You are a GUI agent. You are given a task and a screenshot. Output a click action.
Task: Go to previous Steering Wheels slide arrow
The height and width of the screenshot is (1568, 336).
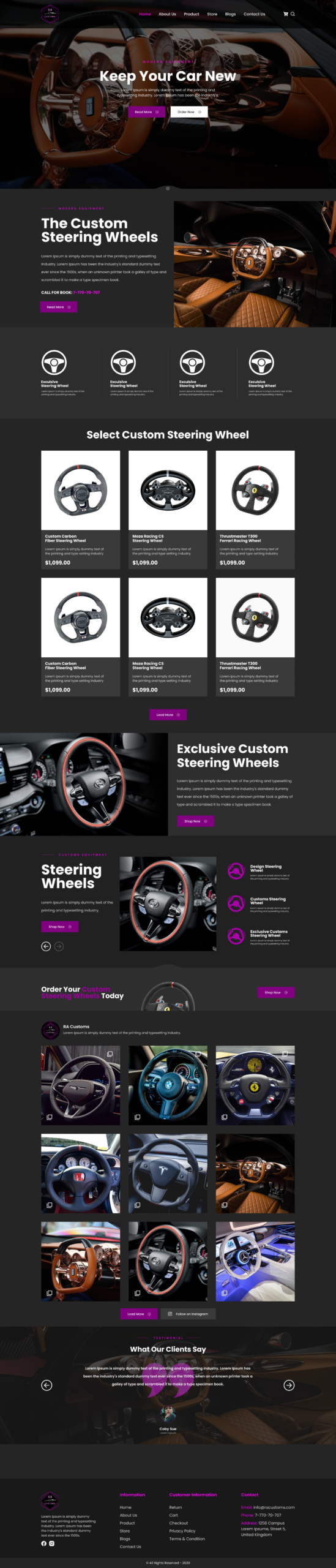46,946
